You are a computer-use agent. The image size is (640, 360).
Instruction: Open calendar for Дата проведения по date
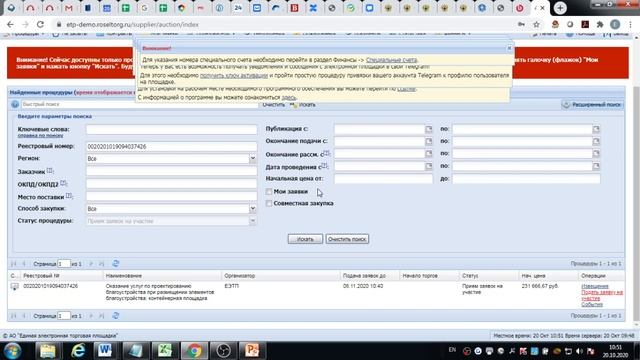point(596,167)
